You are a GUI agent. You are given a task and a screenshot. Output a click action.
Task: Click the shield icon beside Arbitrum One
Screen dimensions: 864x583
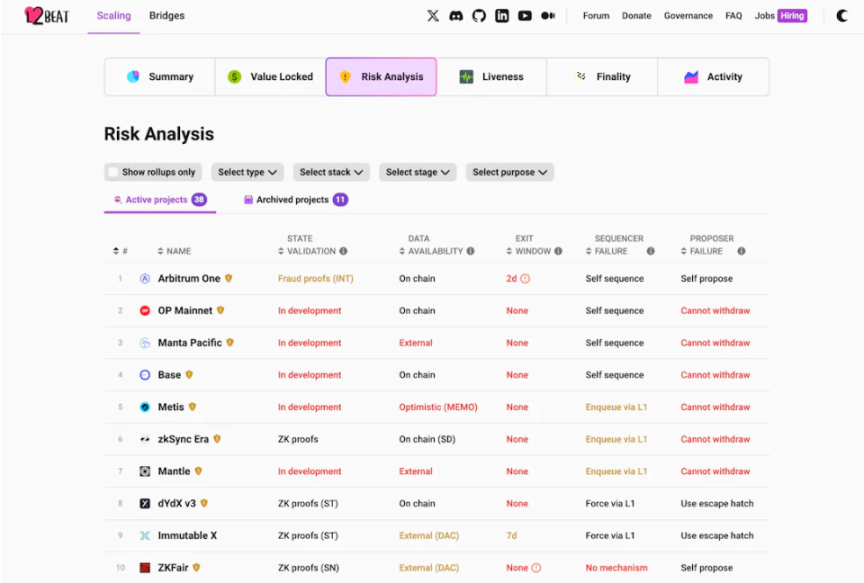(229, 278)
